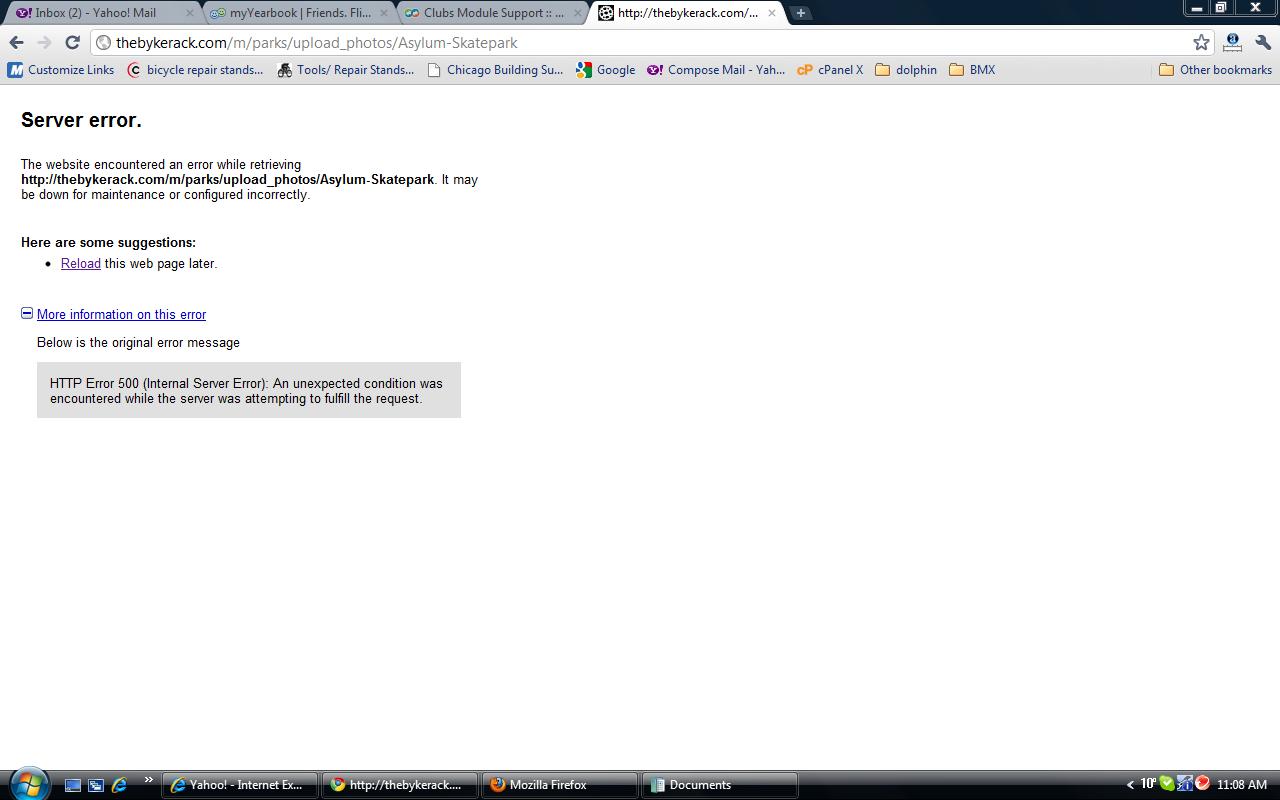Open the wrench settings menu
Screen dimensions: 1280x800
coord(1263,42)
